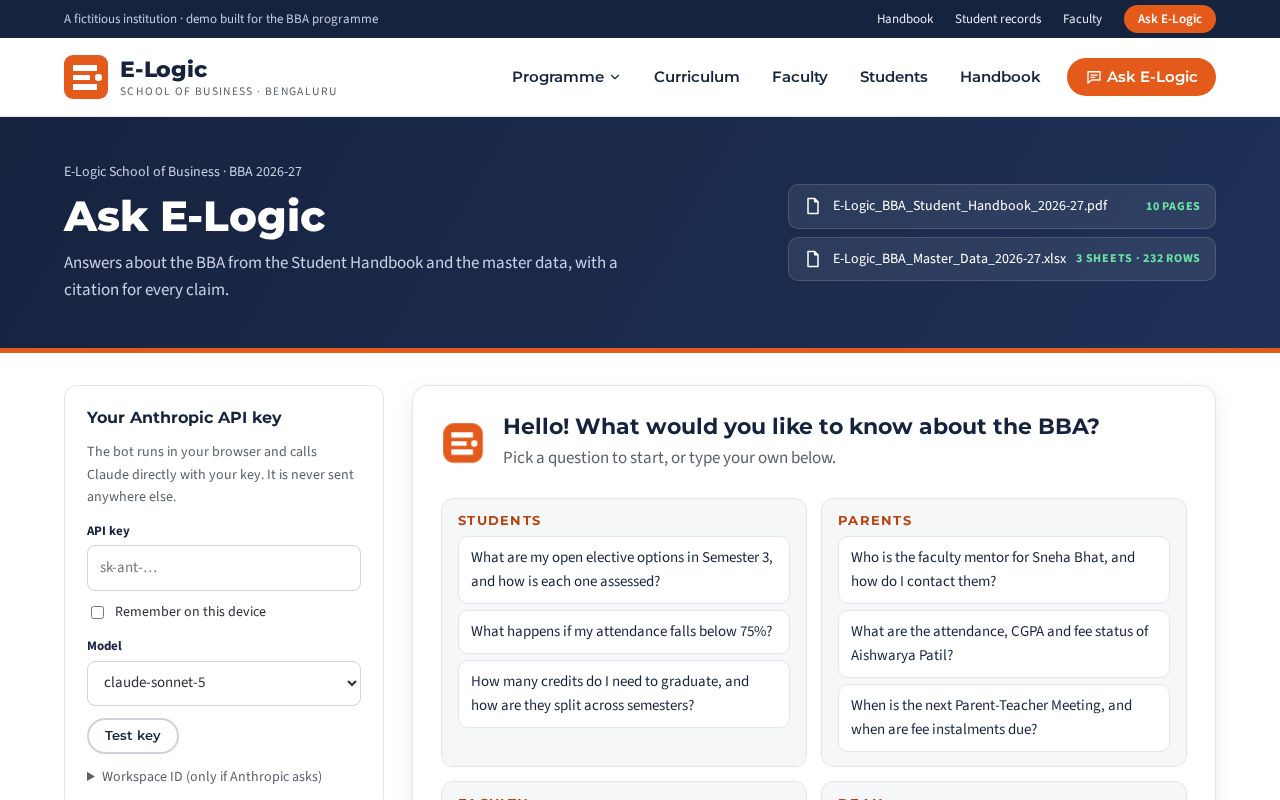1280x800 pixels.
Task: Click the PDF file icon beside Student Handbook
Action: (x=813, y=206)
